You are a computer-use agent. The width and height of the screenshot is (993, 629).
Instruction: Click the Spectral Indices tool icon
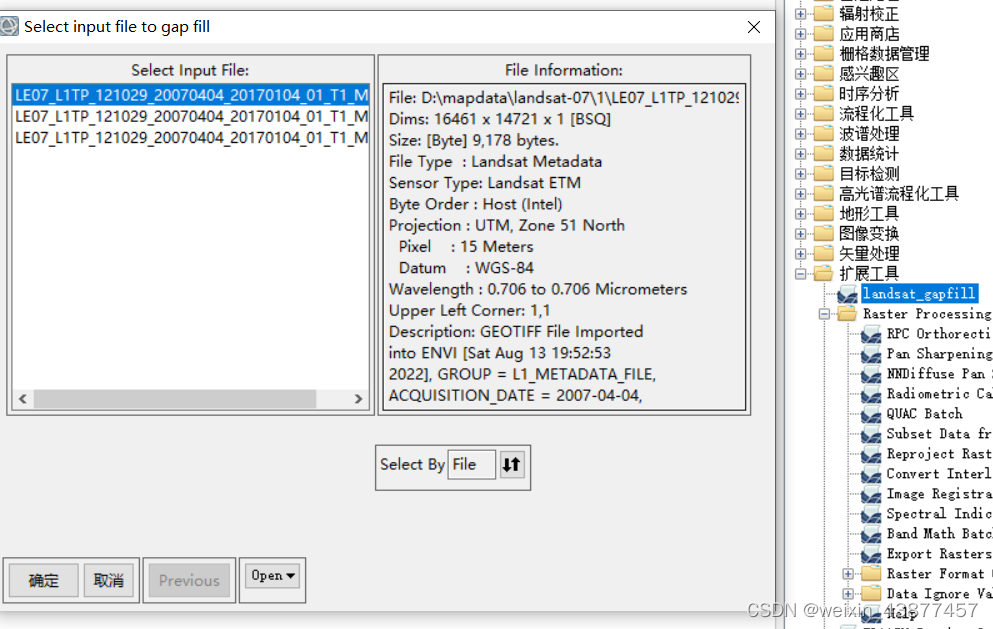(871, 514)
